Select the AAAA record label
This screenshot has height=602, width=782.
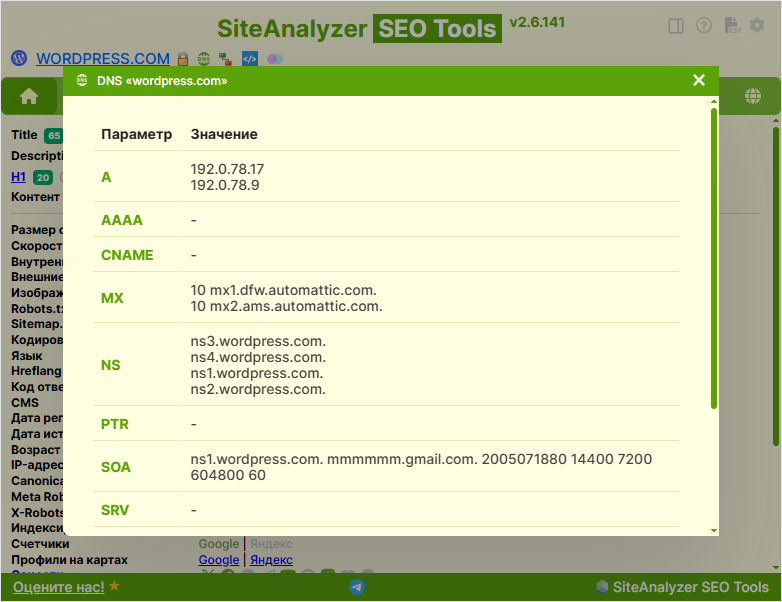click(x=122, y=220)
